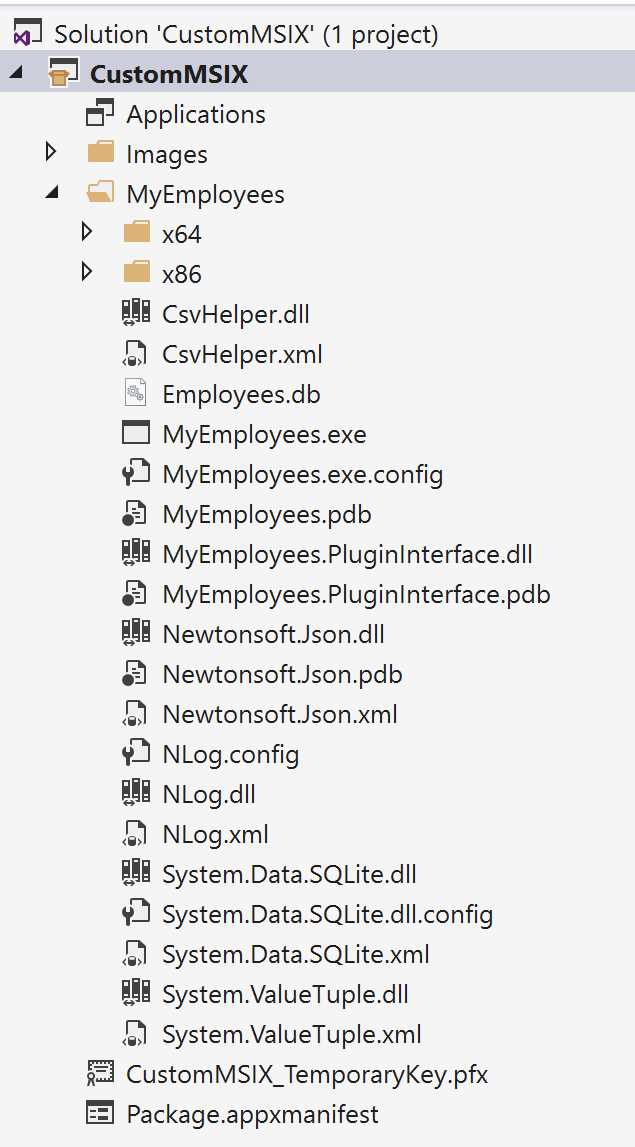Screen dimensions: 635x1147
Task: Select the CsvHelper.dll assembly icon
Action: (136, 312)
